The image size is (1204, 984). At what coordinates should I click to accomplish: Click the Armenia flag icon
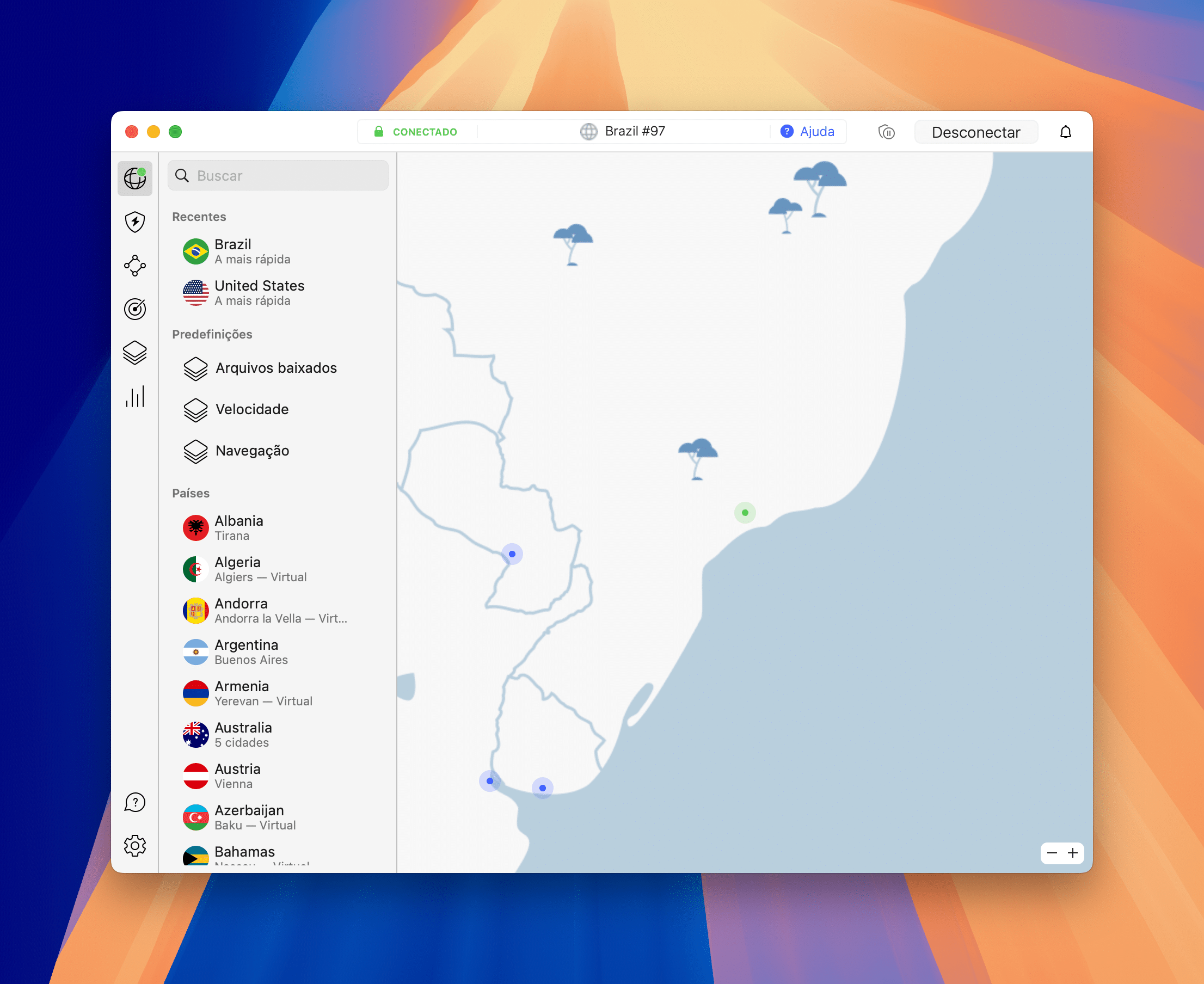pos(195,694)
